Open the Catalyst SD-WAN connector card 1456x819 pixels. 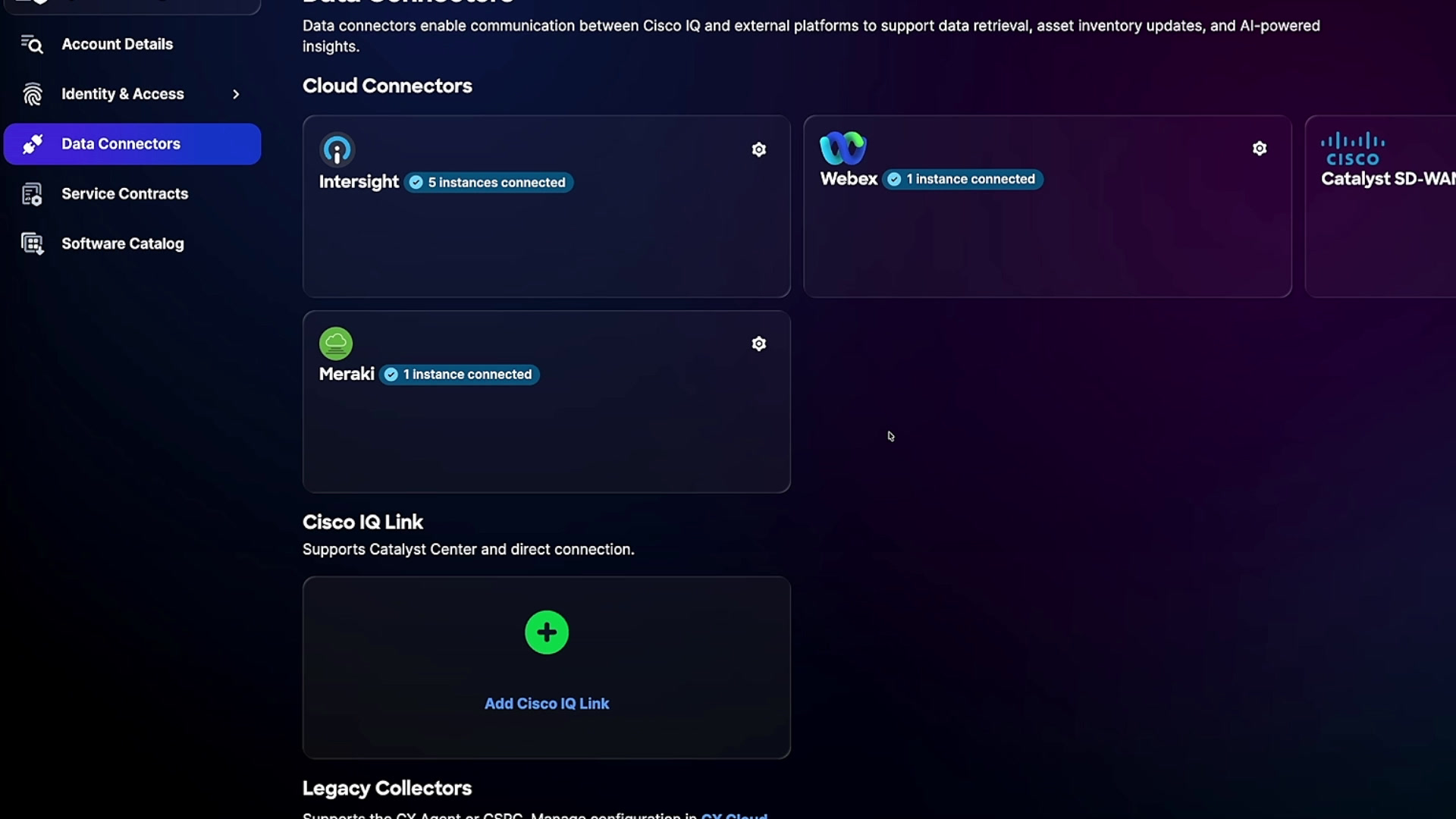[1380, 206]
